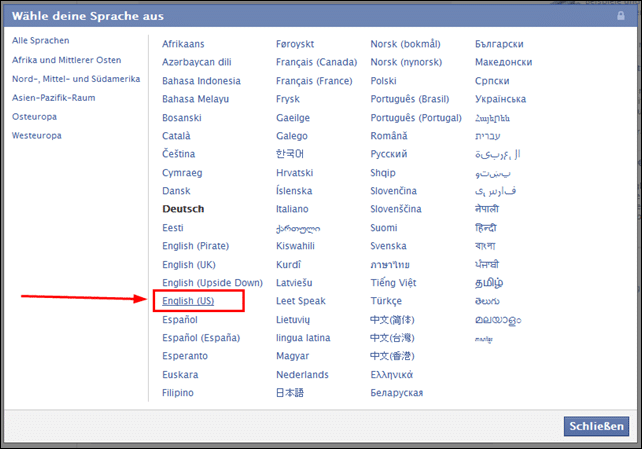This screenshot has width=642, height=449.
Task: Choose Italiano language
Action: click(x=292, y=209)
